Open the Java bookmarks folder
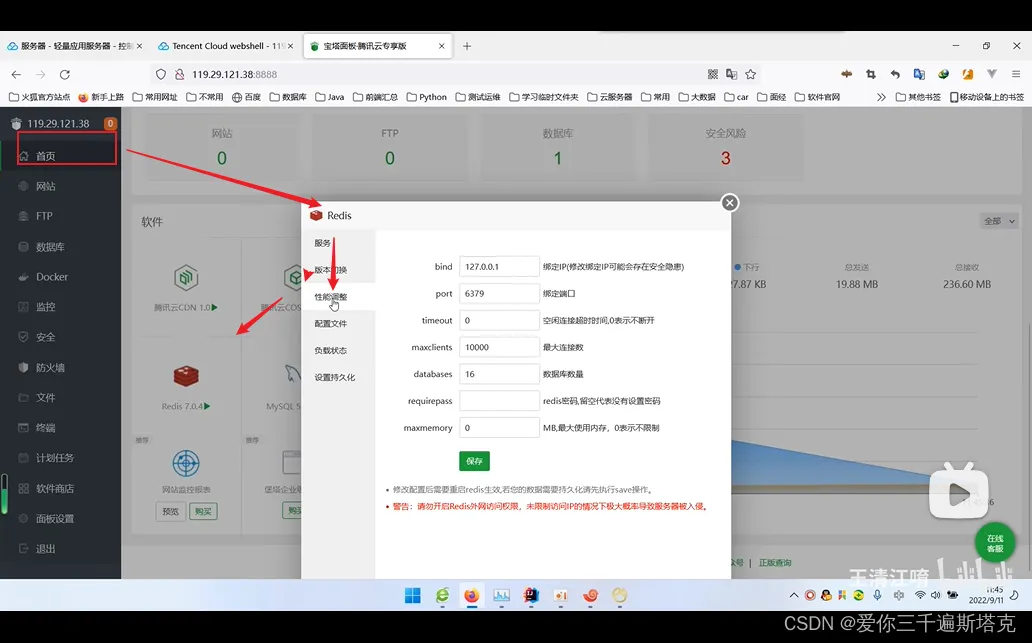This screenshot has width=1032, height=643. (x=330, y=97)
